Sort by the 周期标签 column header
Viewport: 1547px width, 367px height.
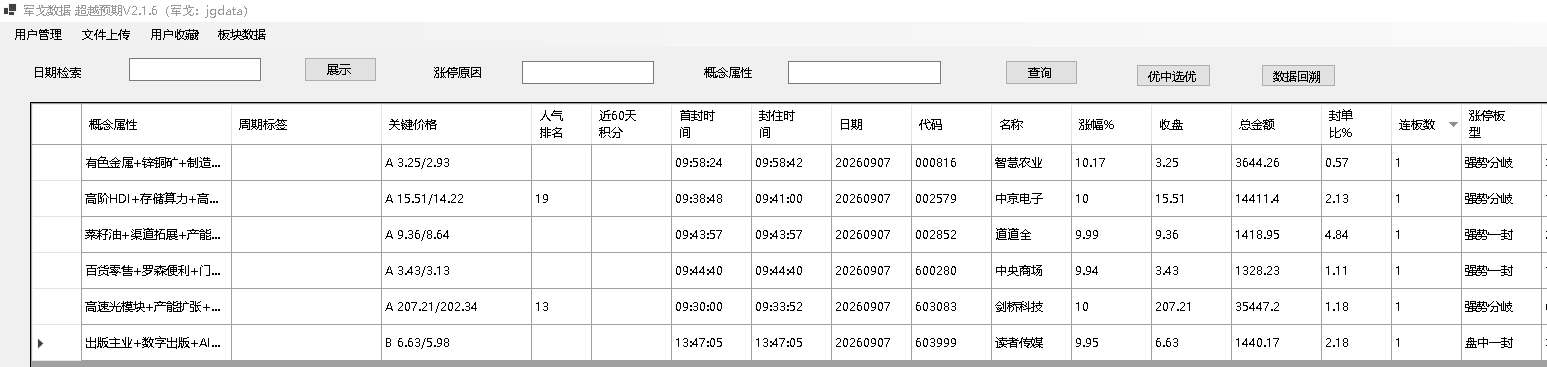306,125
